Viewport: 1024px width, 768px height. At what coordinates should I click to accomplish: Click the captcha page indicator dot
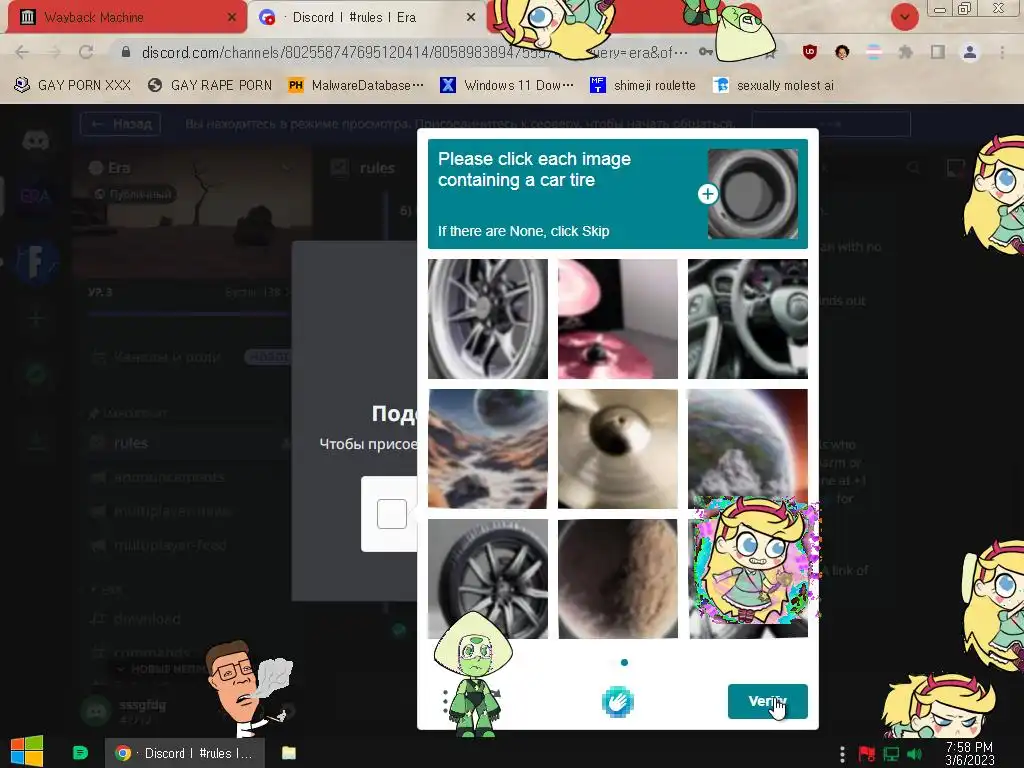(624, 662)
